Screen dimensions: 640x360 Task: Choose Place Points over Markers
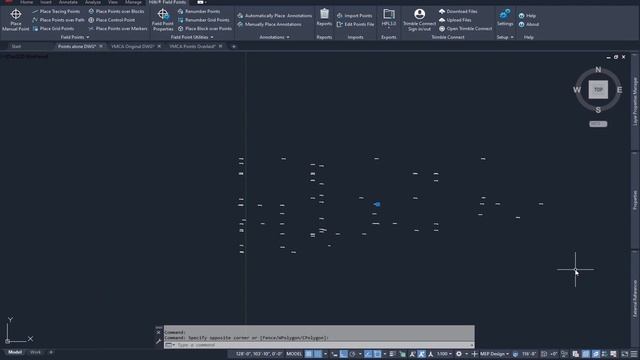click(x=118, y=29)
